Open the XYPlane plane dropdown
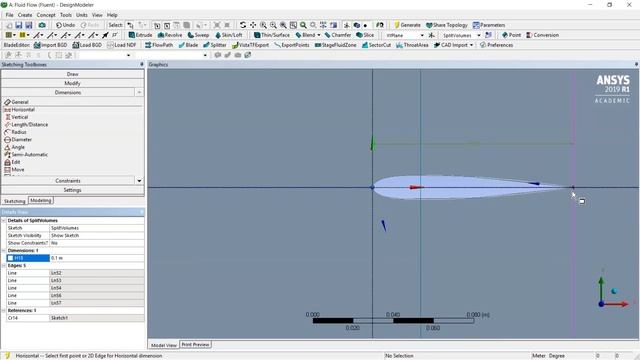Viewport: 640px width, 360px height. 422,36
